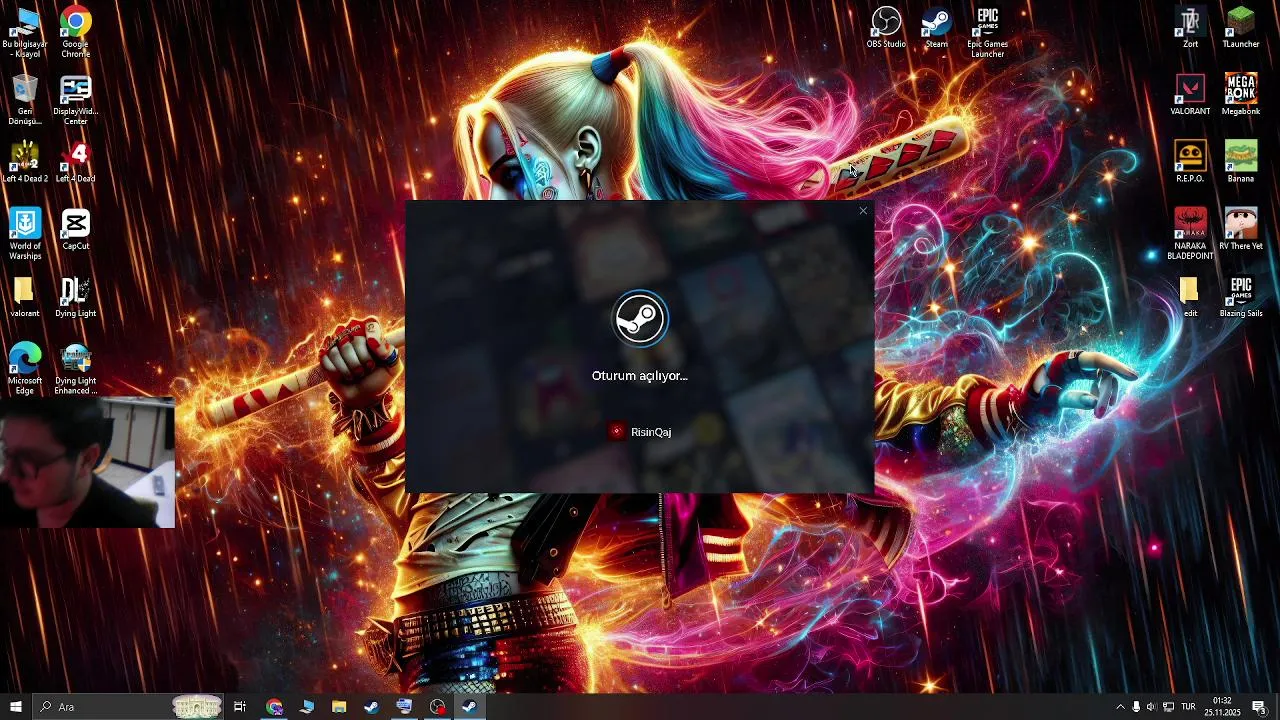Show hidden system tray icons
The image size is (1280, 720).
click(1120, 707)
